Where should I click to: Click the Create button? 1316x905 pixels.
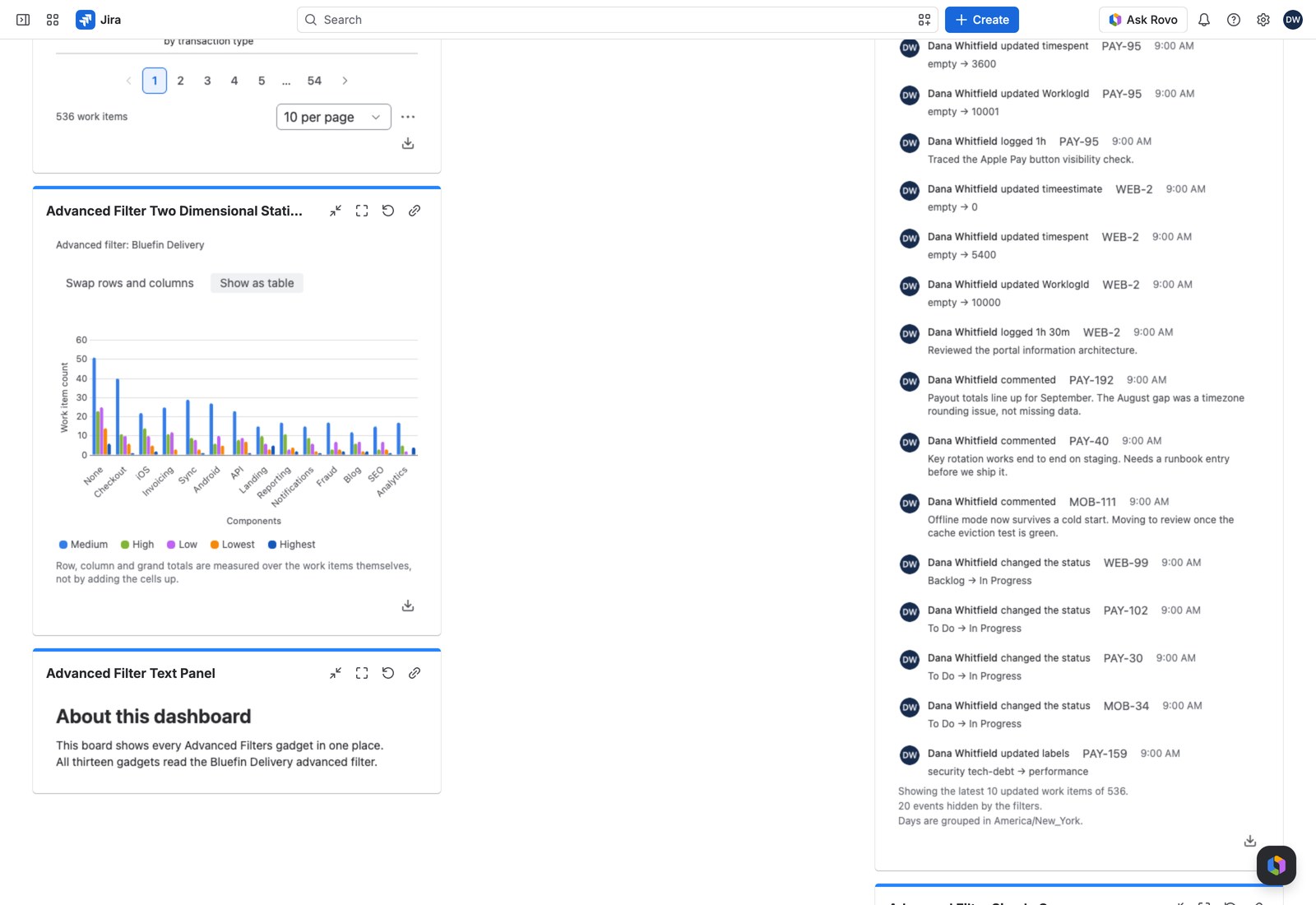(x=982, y=20)
